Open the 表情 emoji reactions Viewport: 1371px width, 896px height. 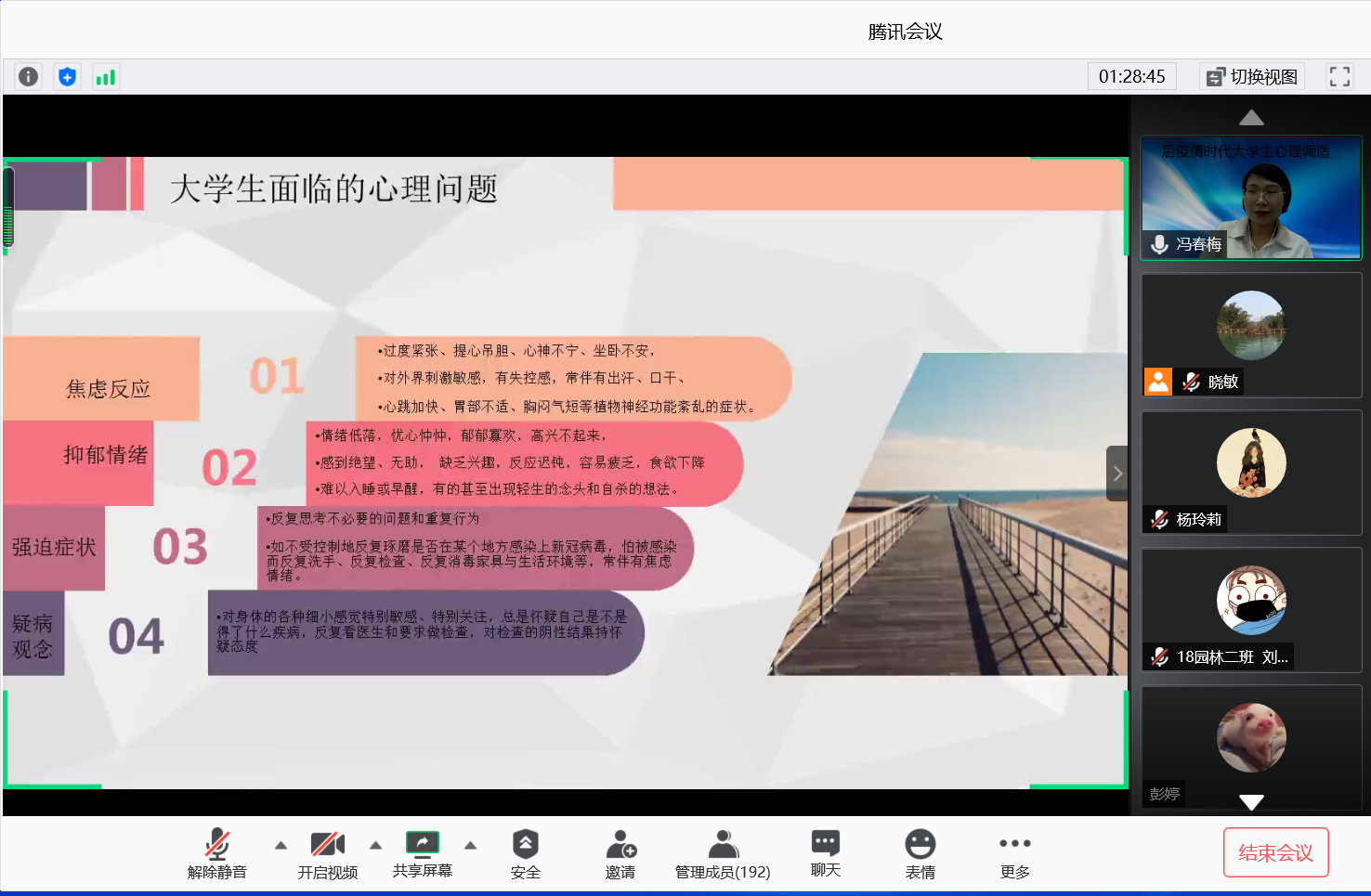point(920,852)
